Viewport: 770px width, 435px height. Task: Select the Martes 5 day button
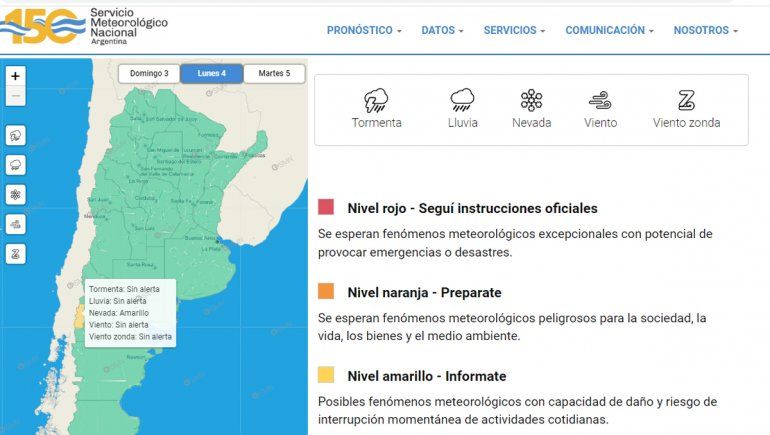[274, 73]
